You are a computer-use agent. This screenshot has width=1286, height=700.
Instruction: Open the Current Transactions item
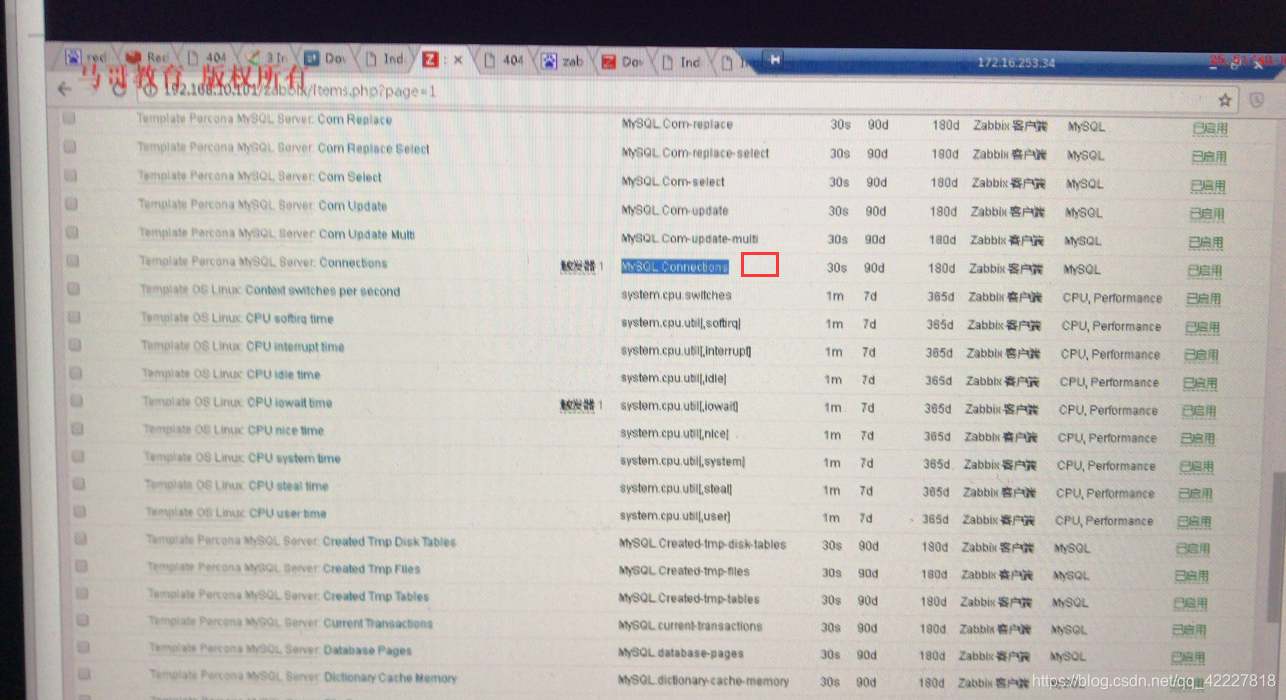click(378, 623)
